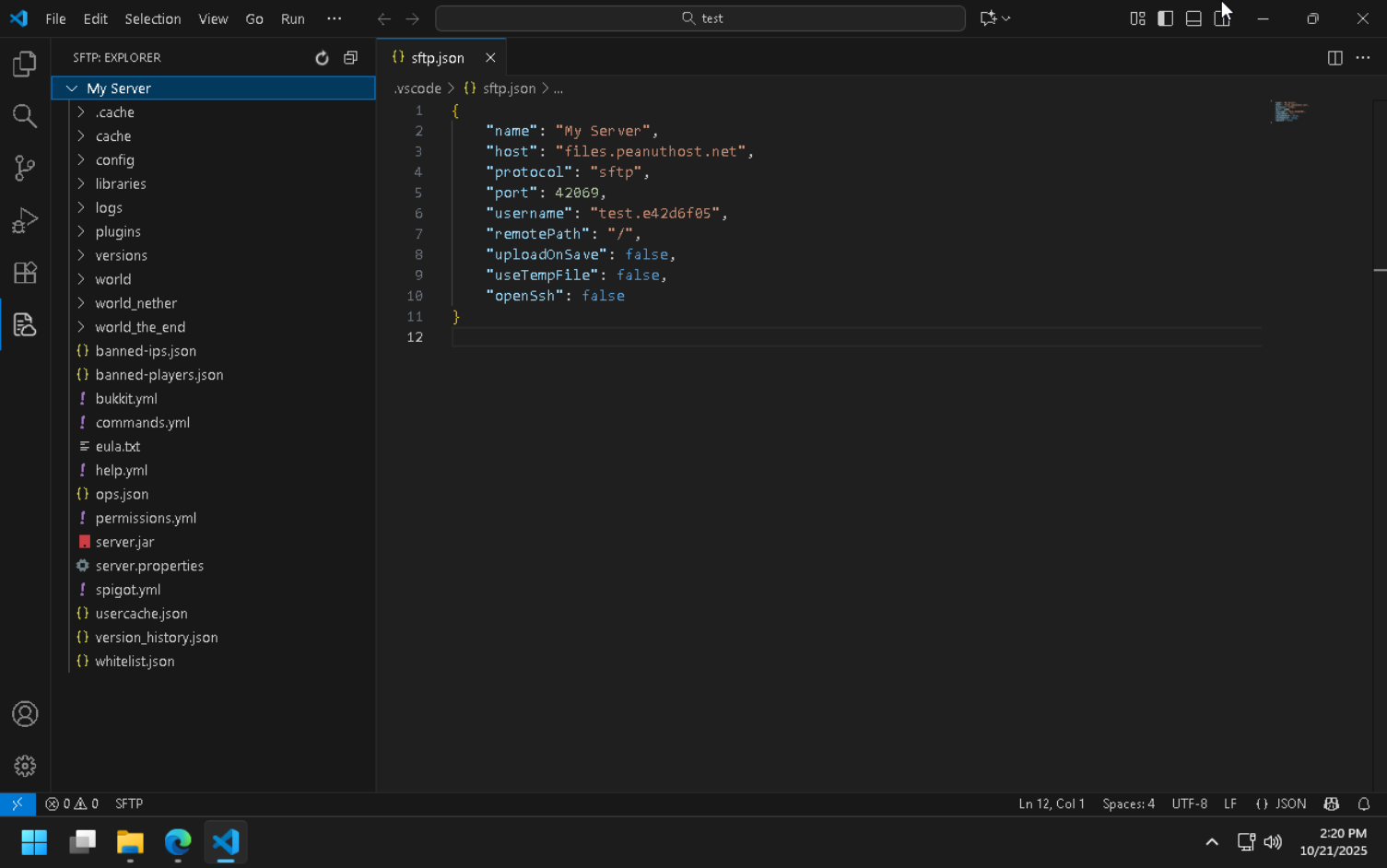Open the Explorer view in the activity bar
The height and width of the screenshot is (868, 1387).
(x=25, y=64)
